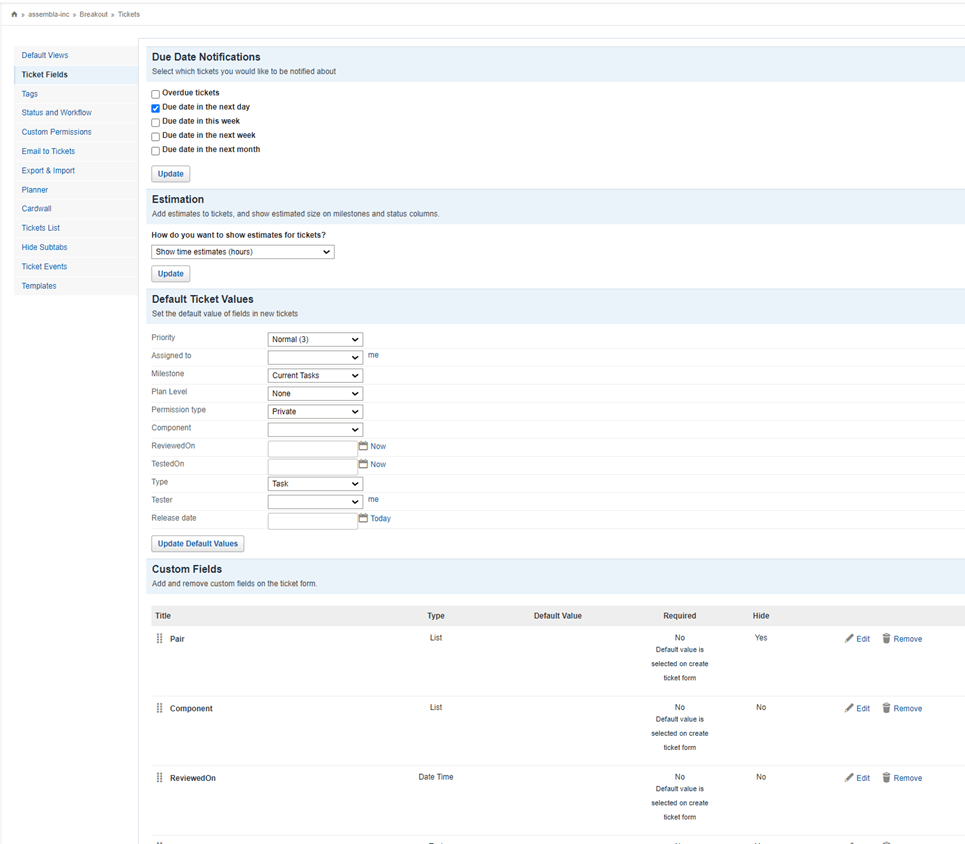Click inside the ReviewedOn date input

312,448
